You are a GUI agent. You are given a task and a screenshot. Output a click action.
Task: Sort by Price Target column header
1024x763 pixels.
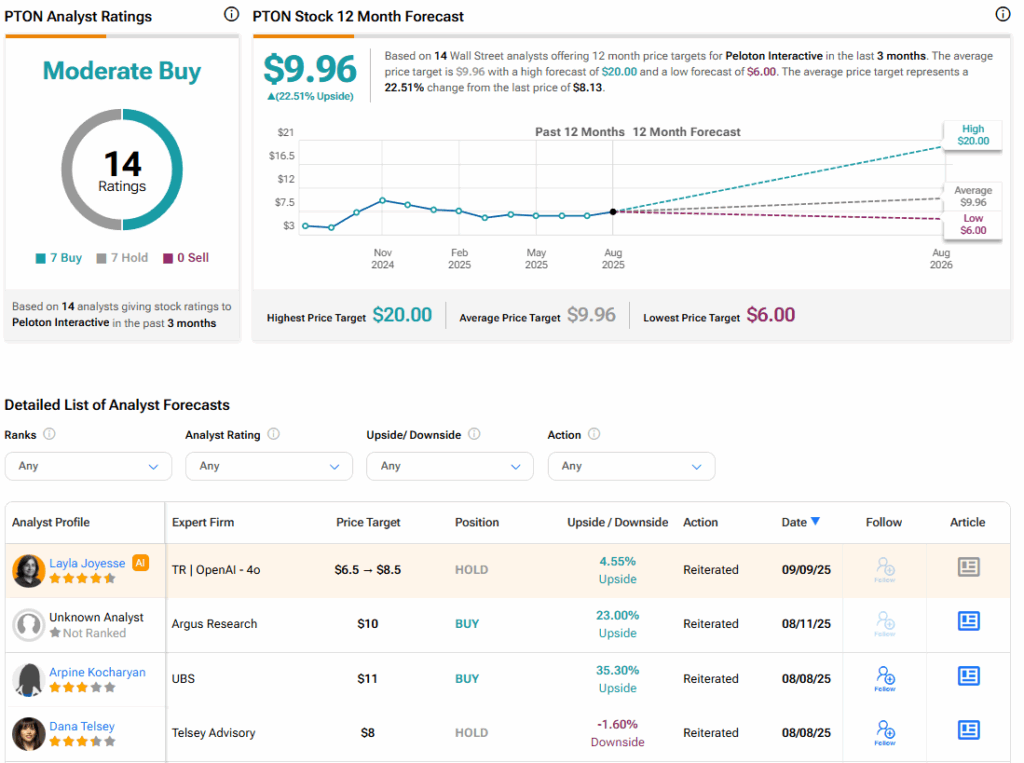point(368,522)
